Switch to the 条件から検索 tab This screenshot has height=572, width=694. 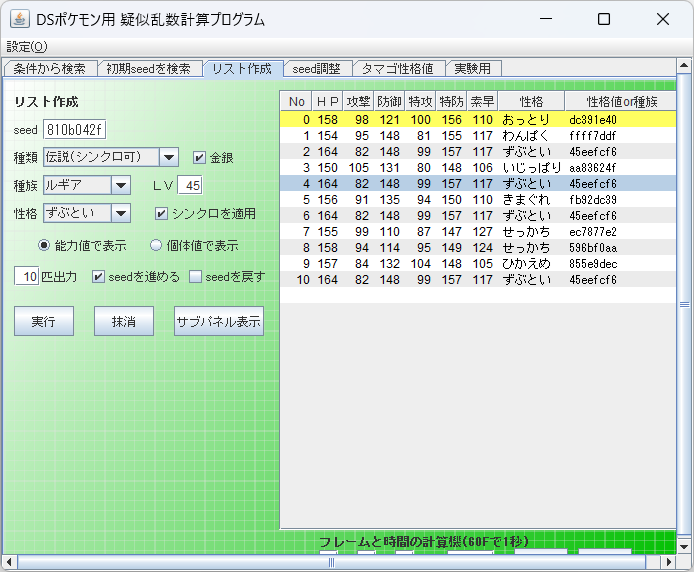tap(50, 69)
